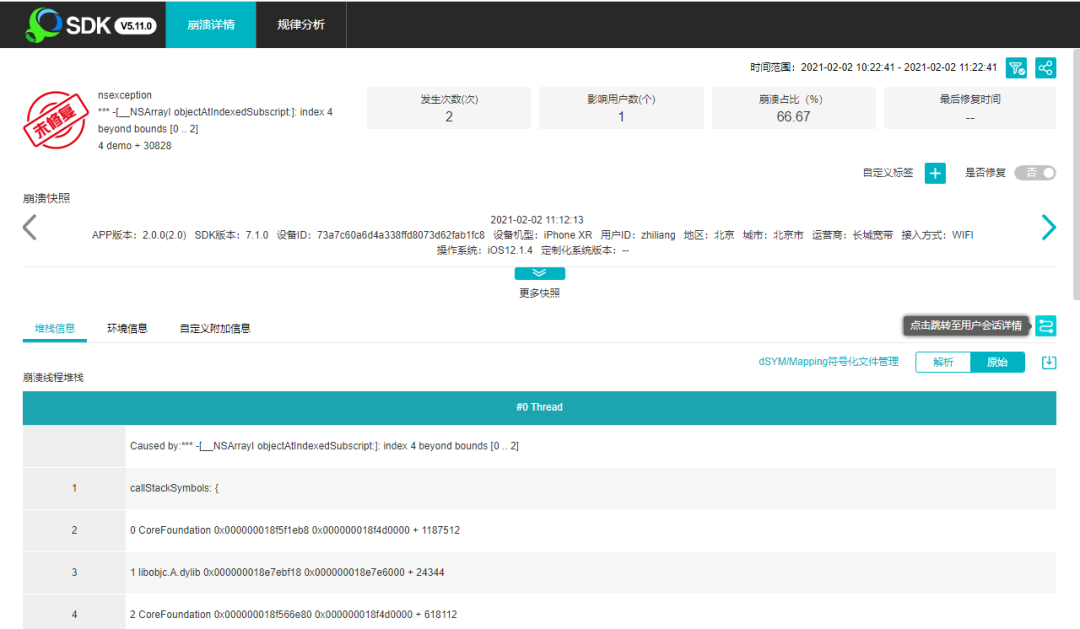Click the 接入方式 WIFI text

pos(937,235)
